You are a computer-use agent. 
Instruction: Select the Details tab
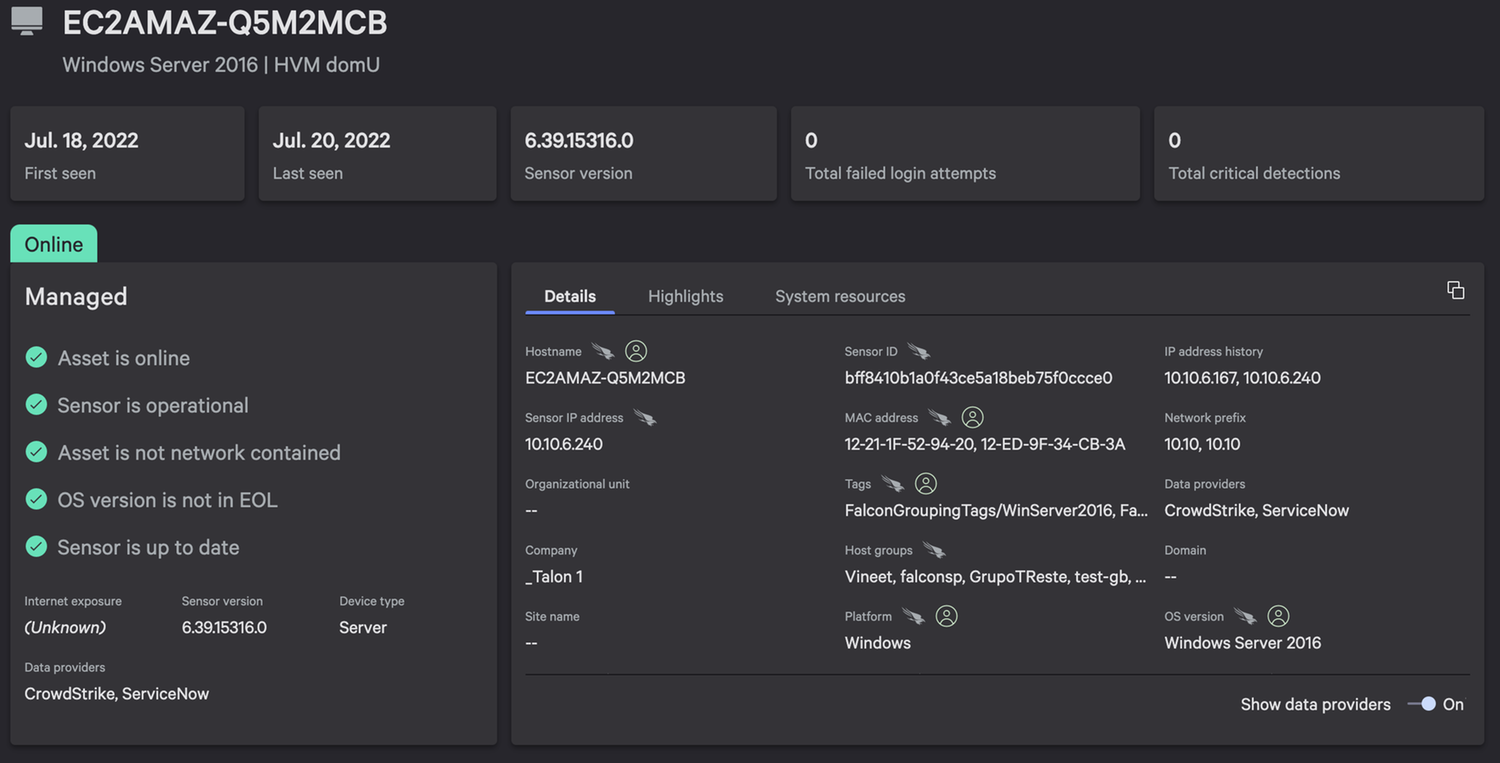coord(570,296)
